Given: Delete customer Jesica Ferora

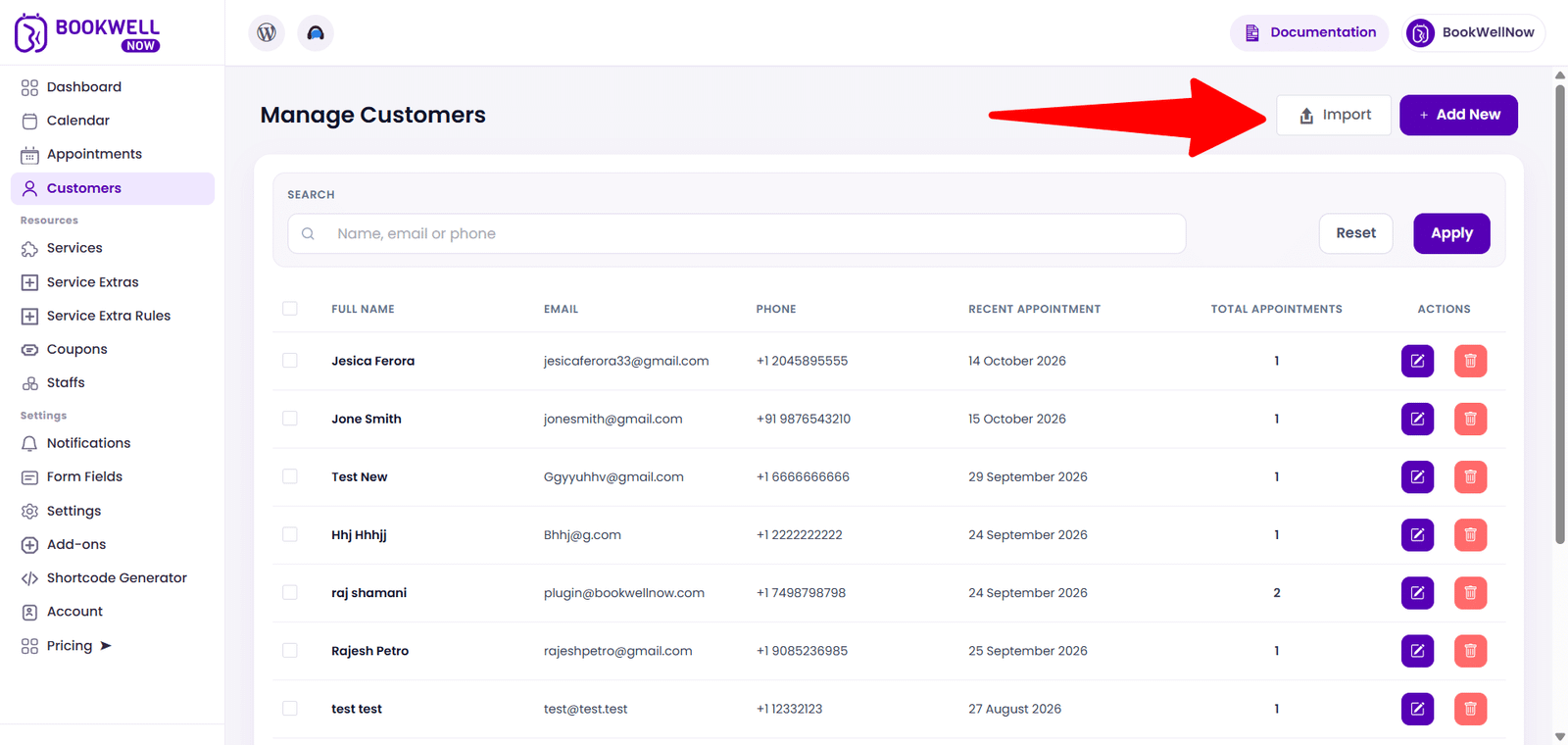Looking at the screenshot, I should (x=1470, y=361).
